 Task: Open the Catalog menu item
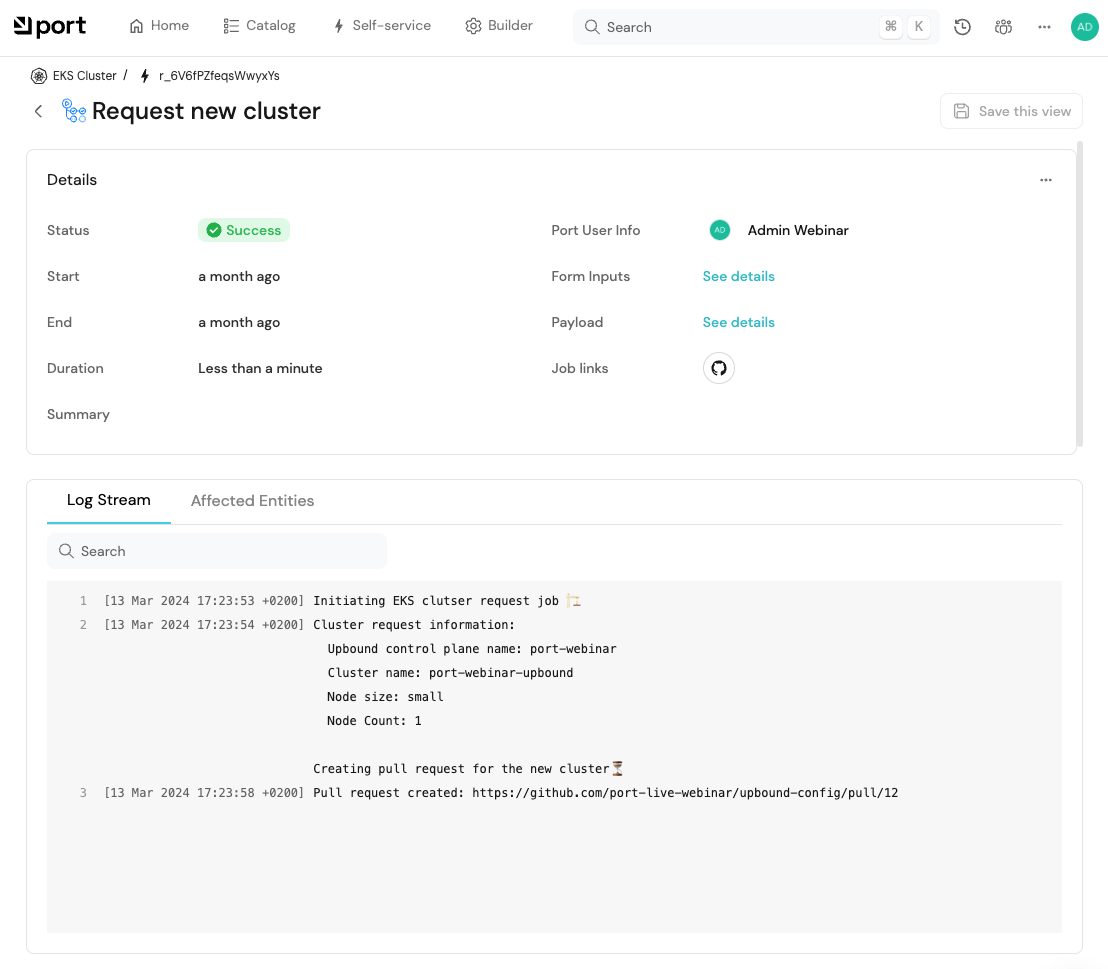(259, 26)
